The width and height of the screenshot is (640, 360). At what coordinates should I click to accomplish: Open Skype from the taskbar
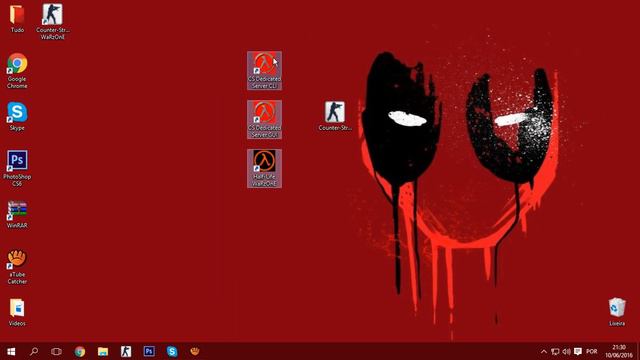pyautogui.click(x=172, y=351)
